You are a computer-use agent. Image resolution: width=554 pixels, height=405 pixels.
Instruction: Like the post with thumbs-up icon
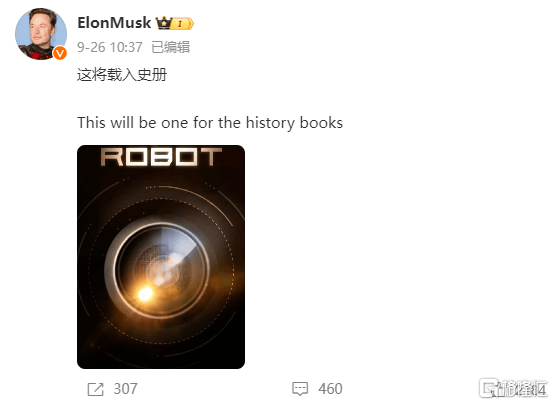tap(491, 389)
